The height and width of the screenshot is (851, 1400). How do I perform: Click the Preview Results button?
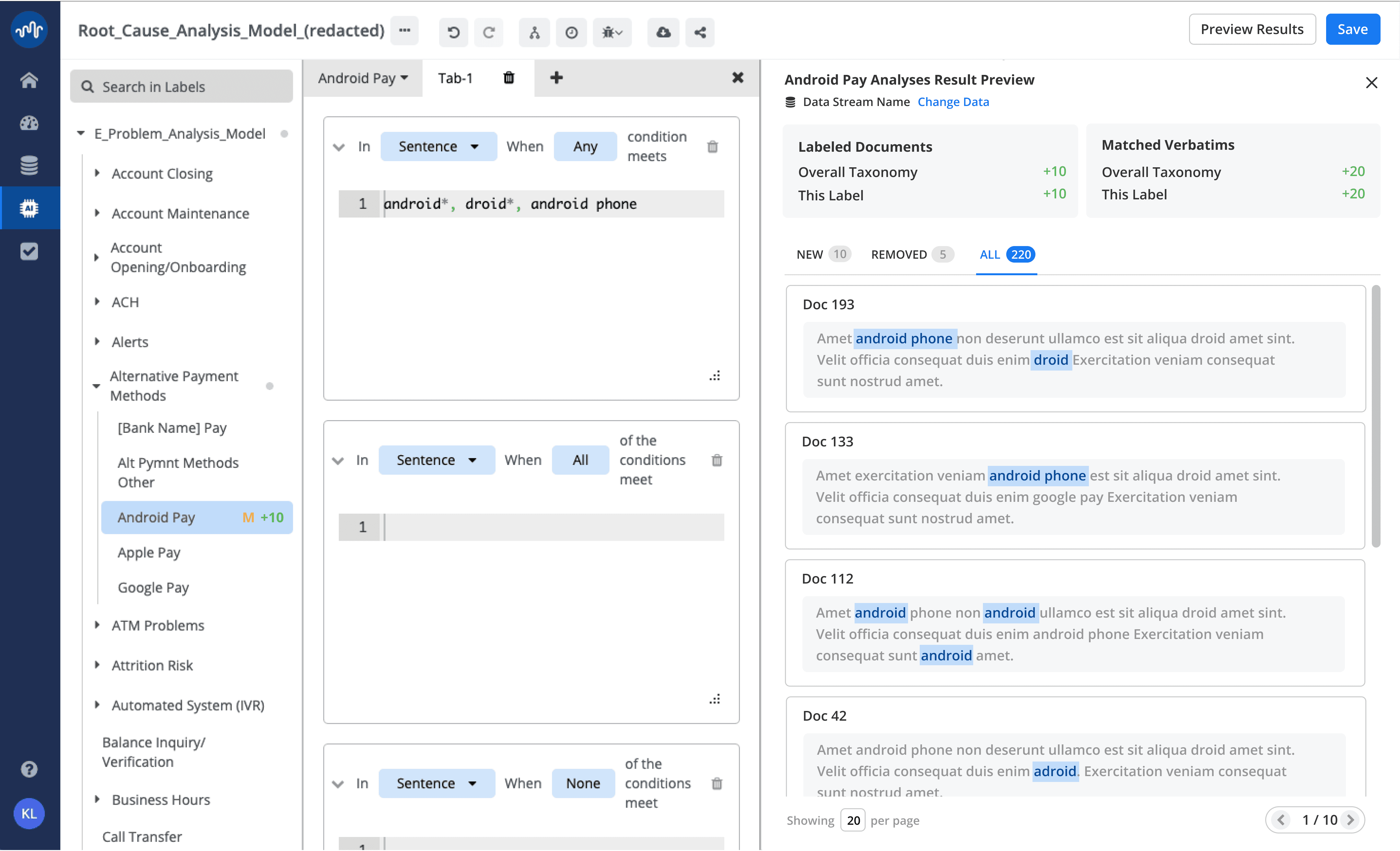tap(1252, 30)
